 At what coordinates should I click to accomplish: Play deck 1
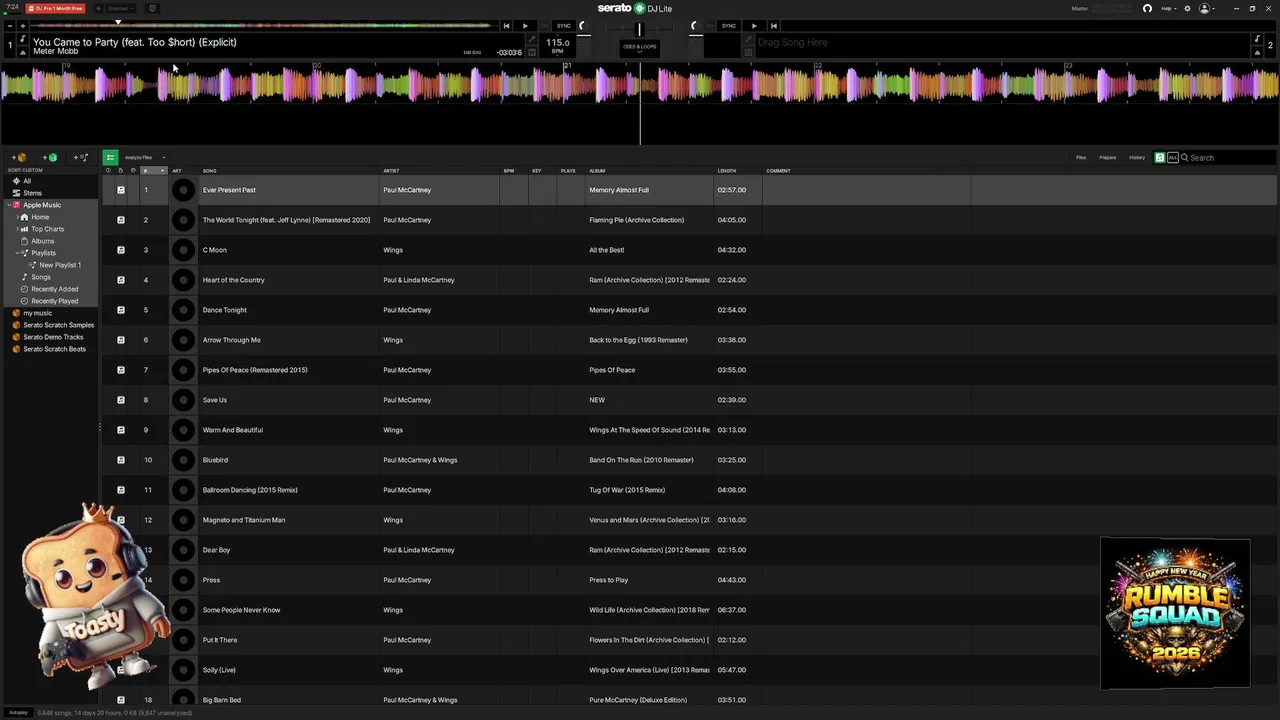tap(525, 26)
